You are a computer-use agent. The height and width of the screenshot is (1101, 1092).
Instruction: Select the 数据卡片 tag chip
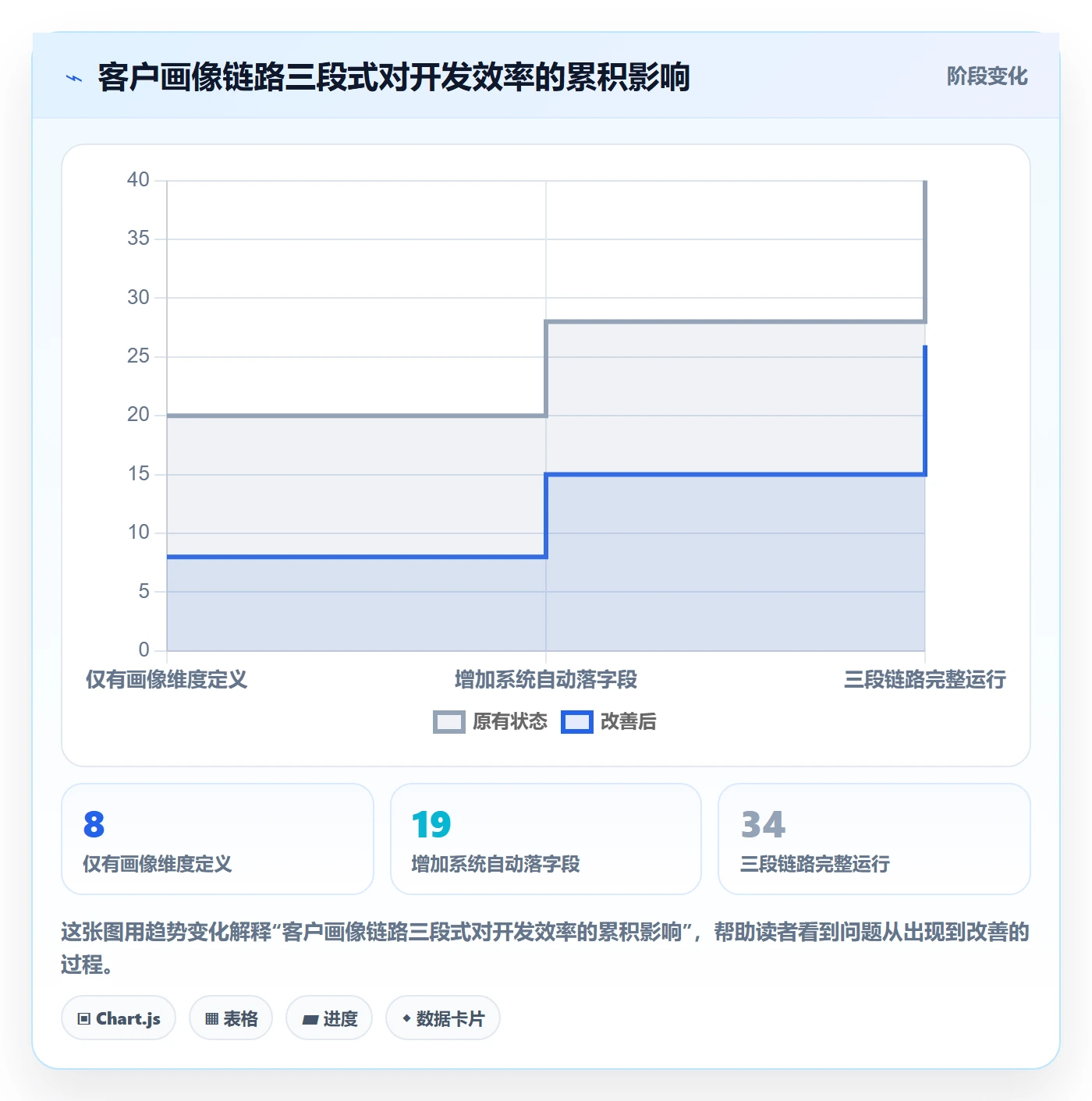pyautogui.click(x=442, y=1018)
